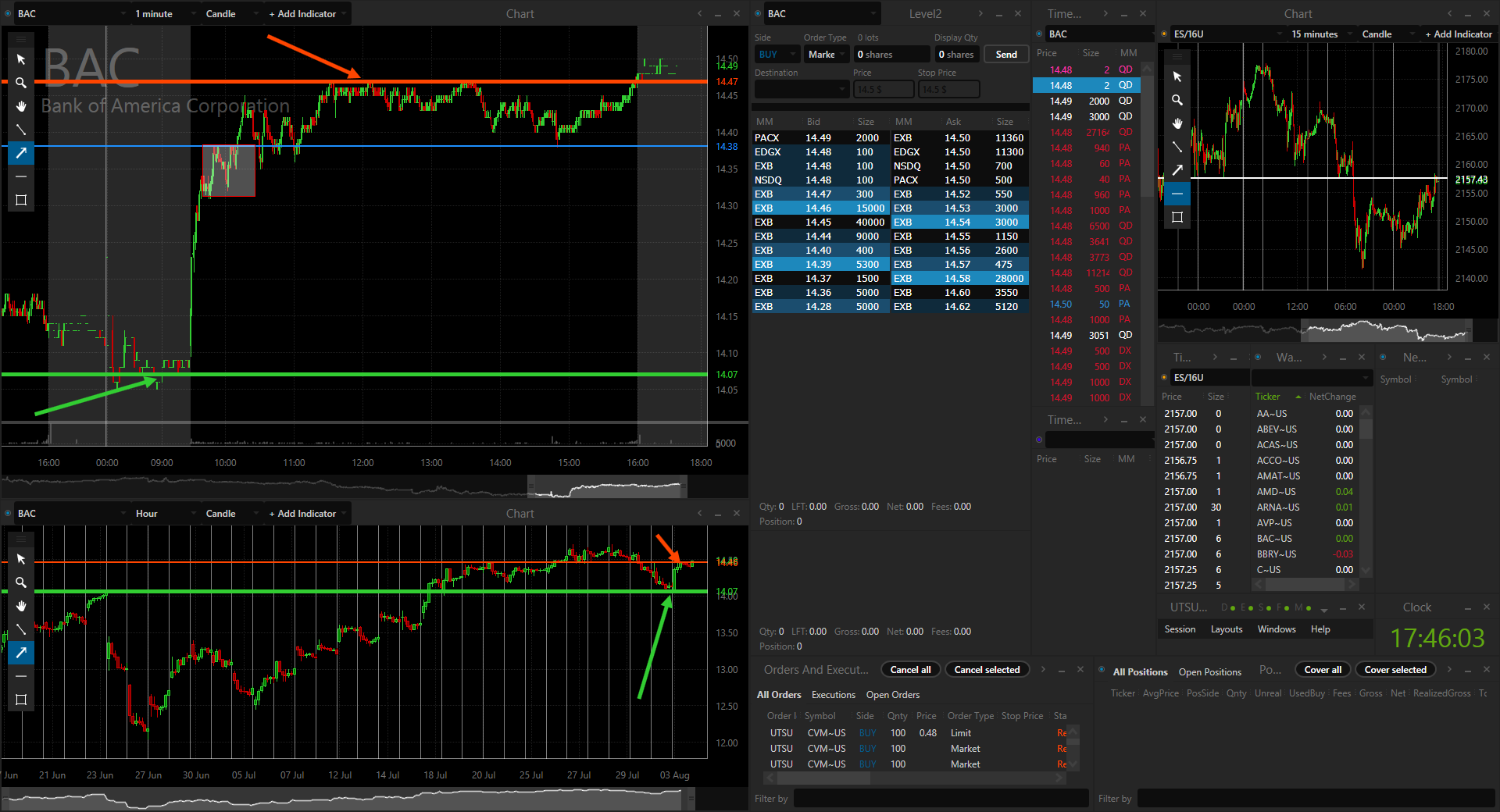Open the watchlist selector dropdown above Ticker column
This screenshot has width=1500, height=812.
[1312, 377]
